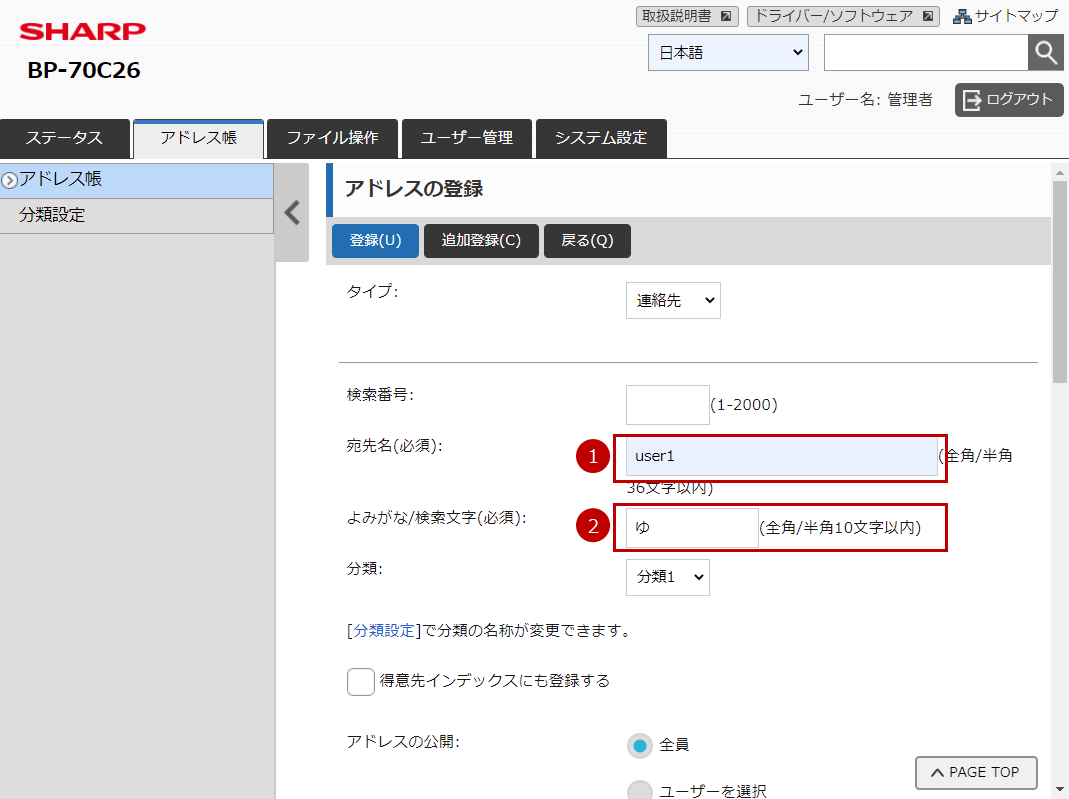Open ドライバー/ソフトウェア link

[843, 16]
